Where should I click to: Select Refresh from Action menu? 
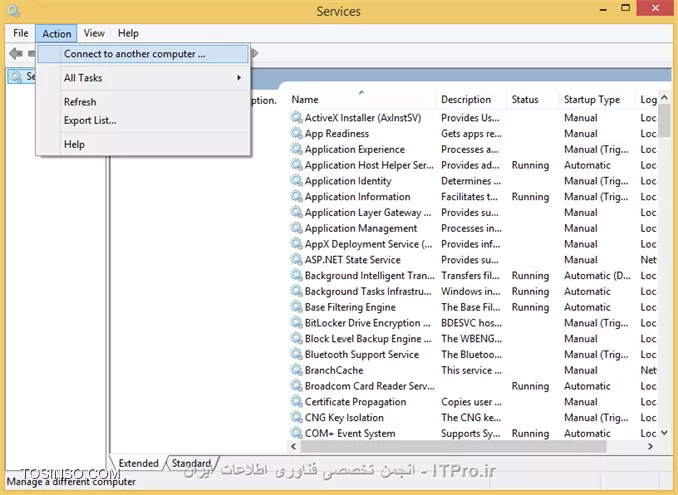(x=143, y=102)
